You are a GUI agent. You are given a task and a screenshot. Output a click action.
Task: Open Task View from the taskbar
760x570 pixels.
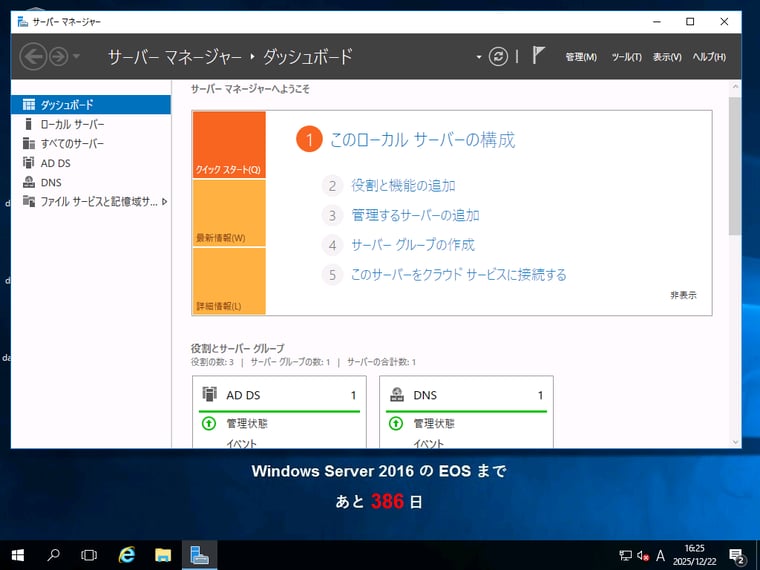tap(89, 555)
